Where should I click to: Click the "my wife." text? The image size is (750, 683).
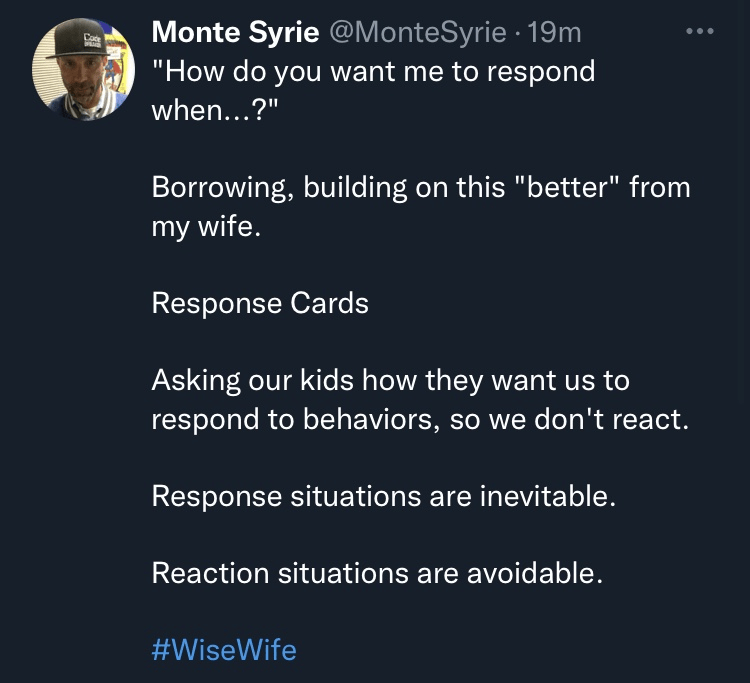tap(206, 226)
